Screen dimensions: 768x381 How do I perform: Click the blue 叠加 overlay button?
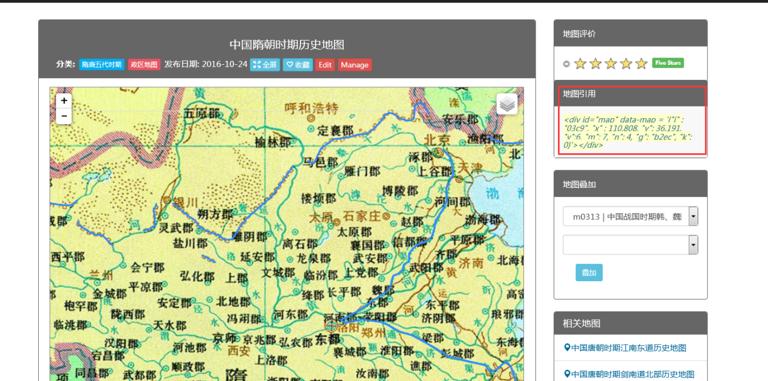589,272
